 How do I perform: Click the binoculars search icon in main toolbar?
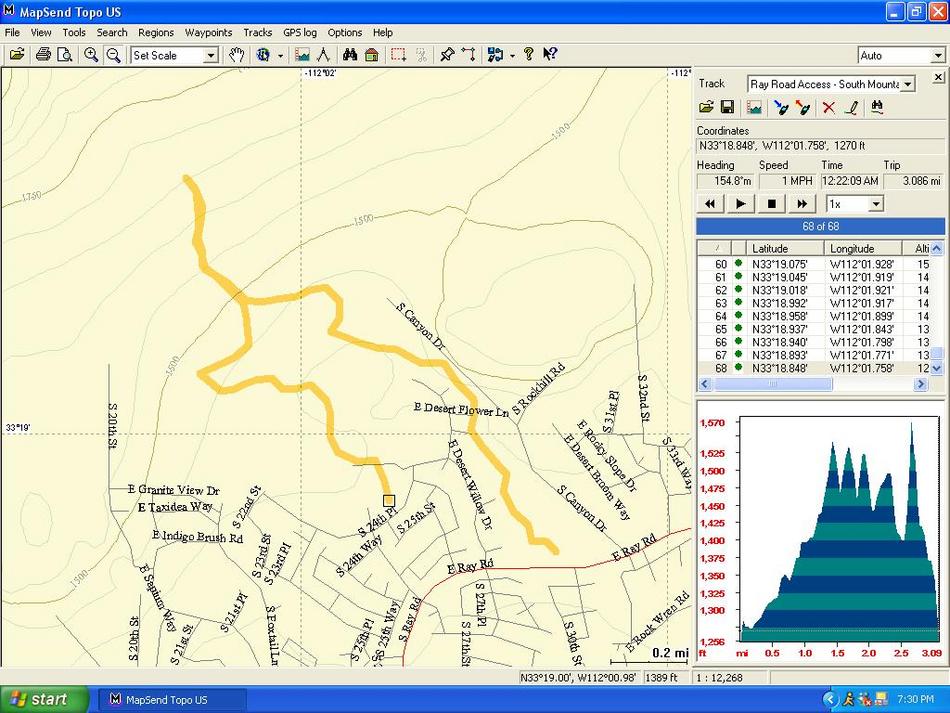point(350,55)
